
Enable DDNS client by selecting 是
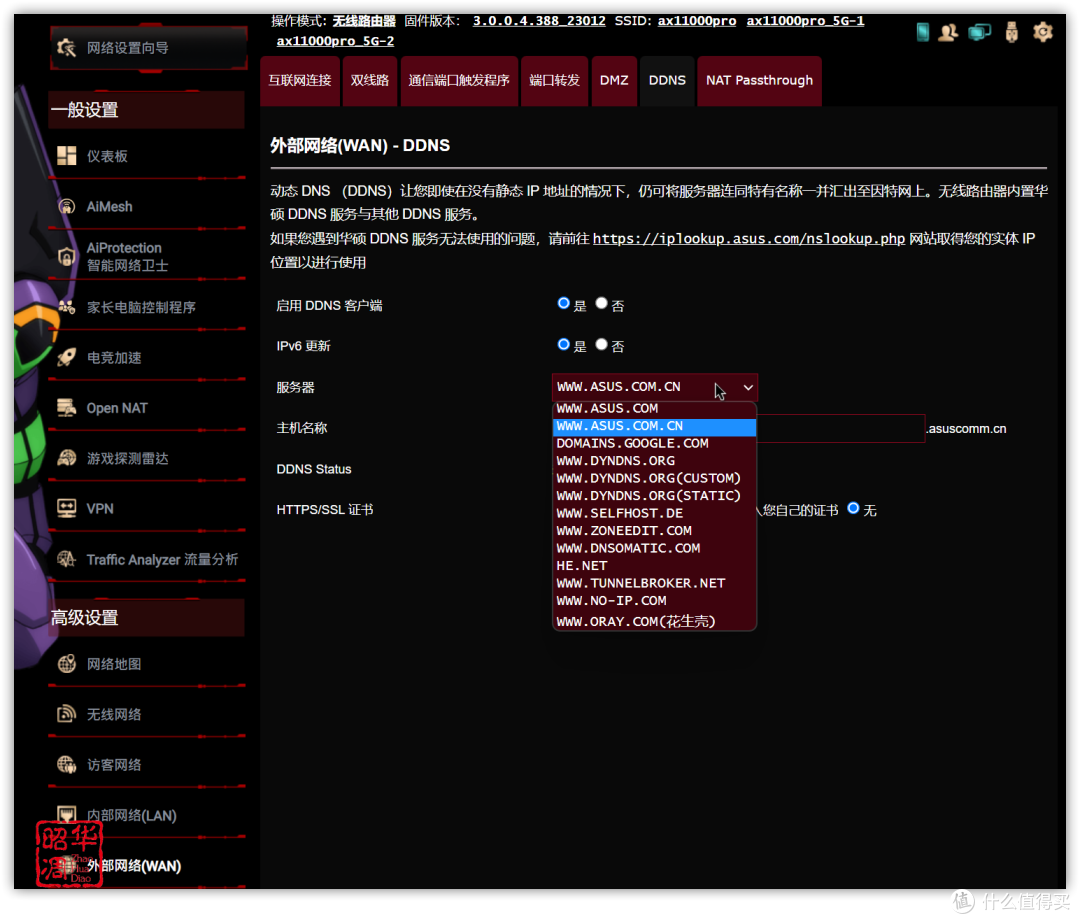tap(563, 303)
